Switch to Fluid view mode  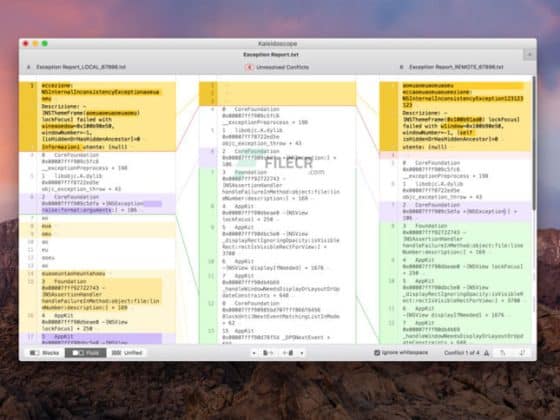[86, 353]
